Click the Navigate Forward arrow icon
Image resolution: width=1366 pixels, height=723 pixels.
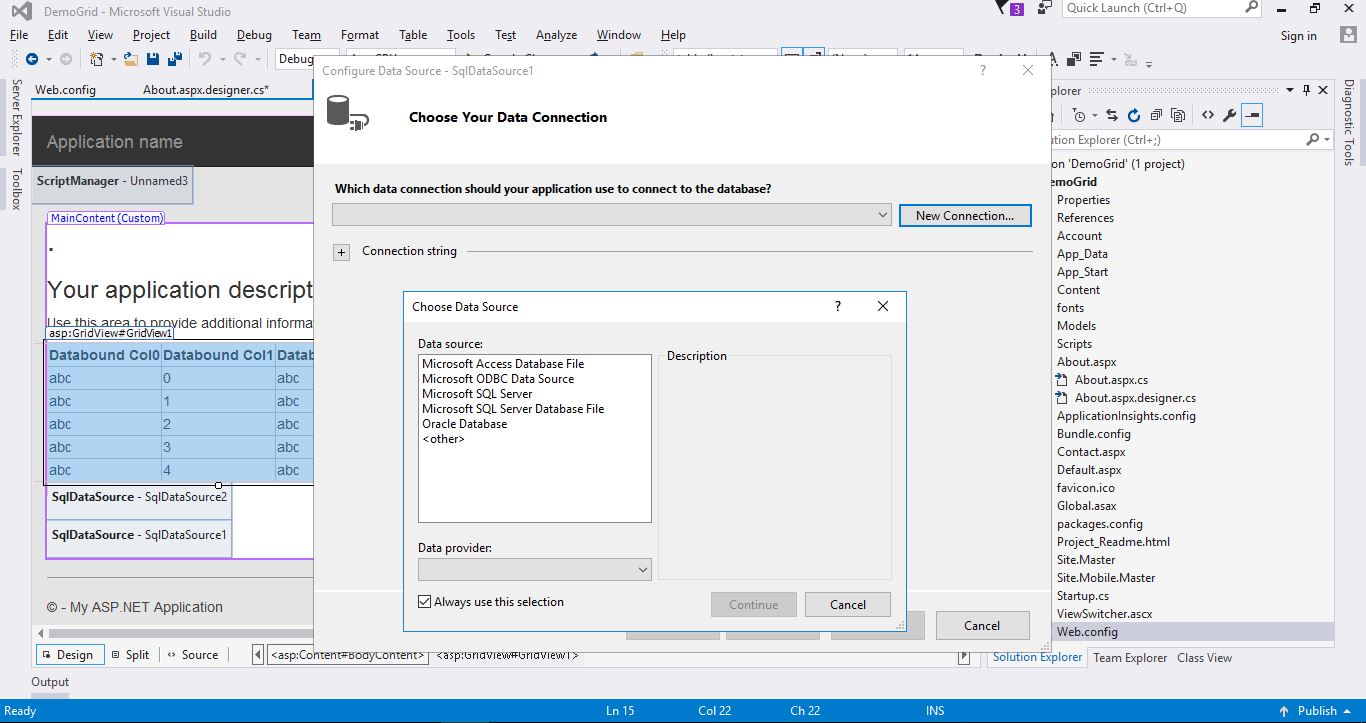66,59
